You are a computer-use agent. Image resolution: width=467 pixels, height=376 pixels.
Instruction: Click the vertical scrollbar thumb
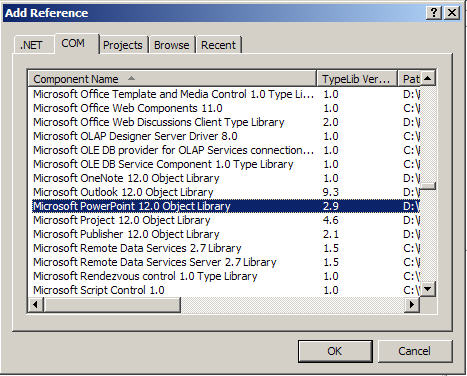428,186
